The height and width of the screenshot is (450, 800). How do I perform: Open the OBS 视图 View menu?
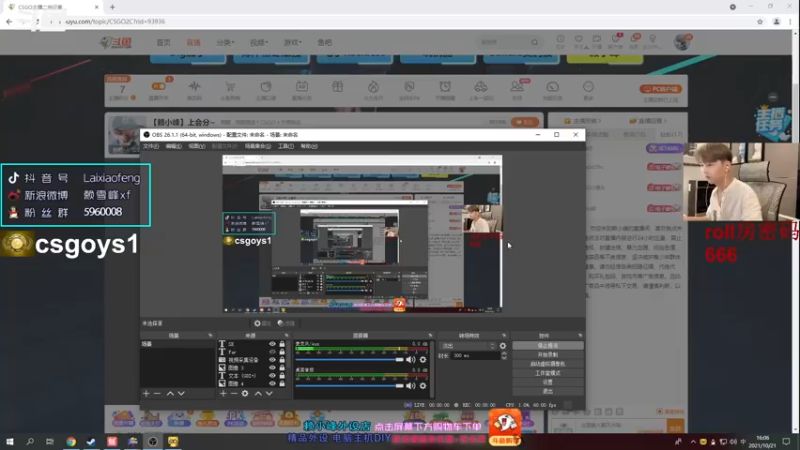pos(196,146)
